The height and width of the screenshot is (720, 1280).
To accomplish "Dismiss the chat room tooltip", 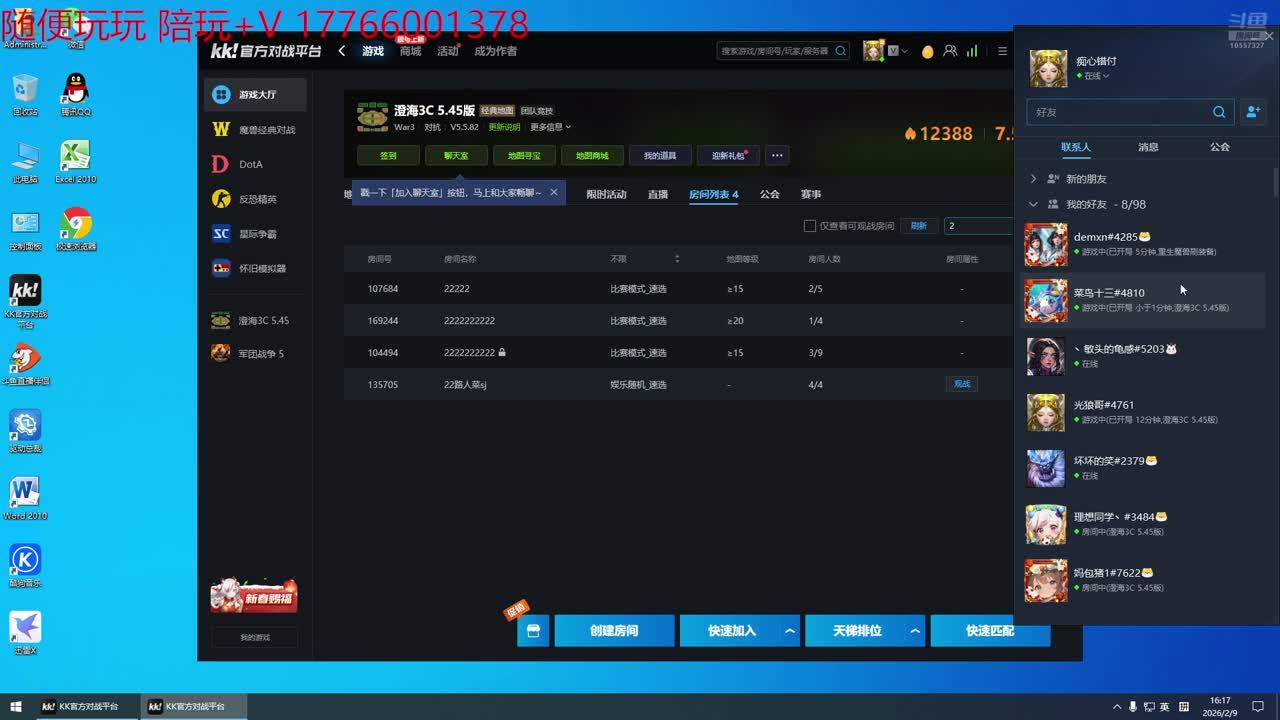I will tap(554, 192).
